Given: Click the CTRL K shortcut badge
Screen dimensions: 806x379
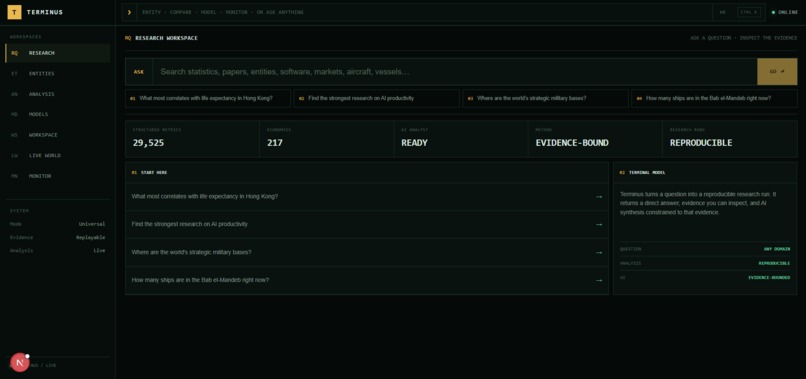Looking at the screenshot, I should click(x=748, y=12).
